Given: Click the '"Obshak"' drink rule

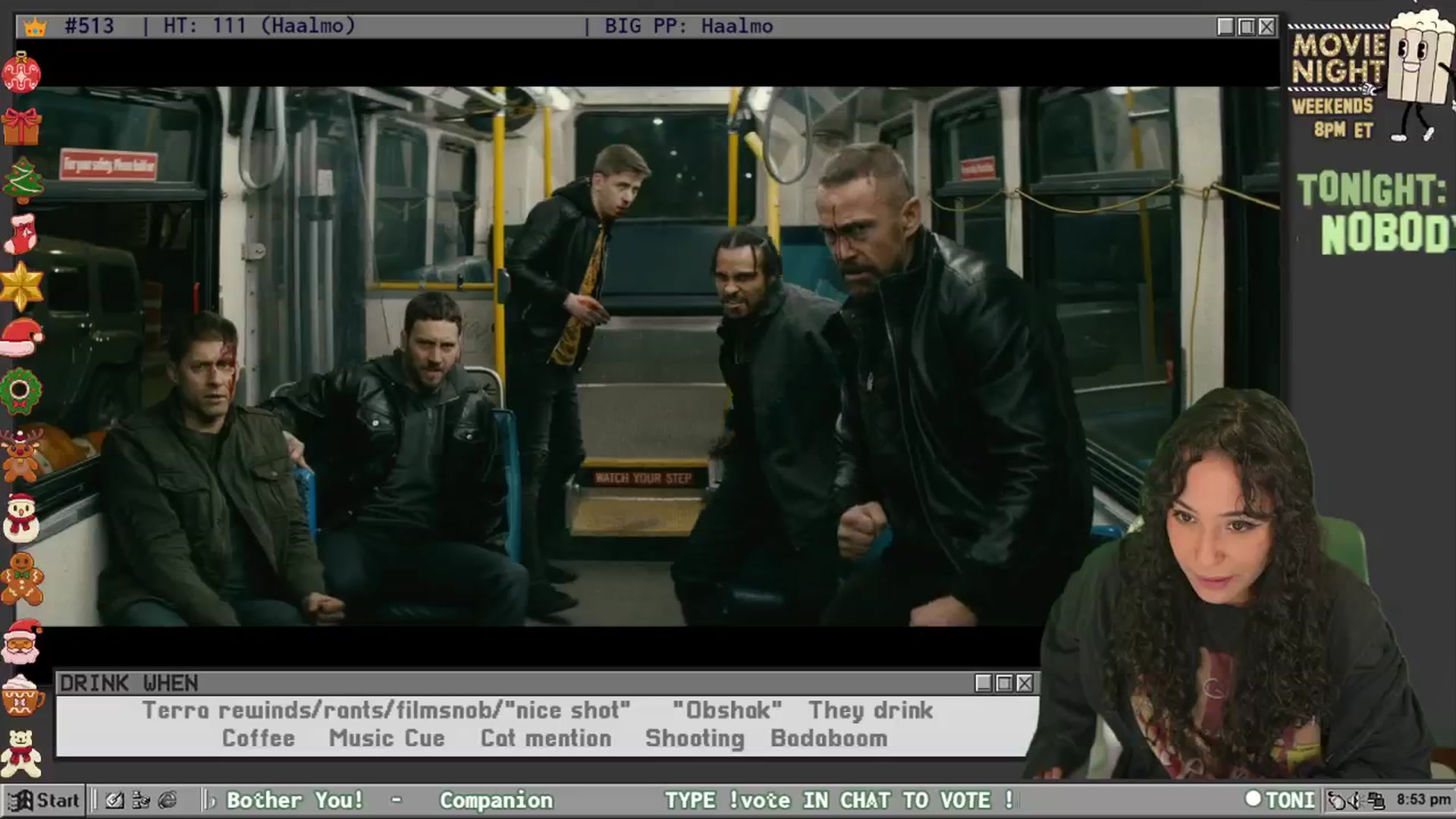Looking at the screenshot, I should (726, 711).
